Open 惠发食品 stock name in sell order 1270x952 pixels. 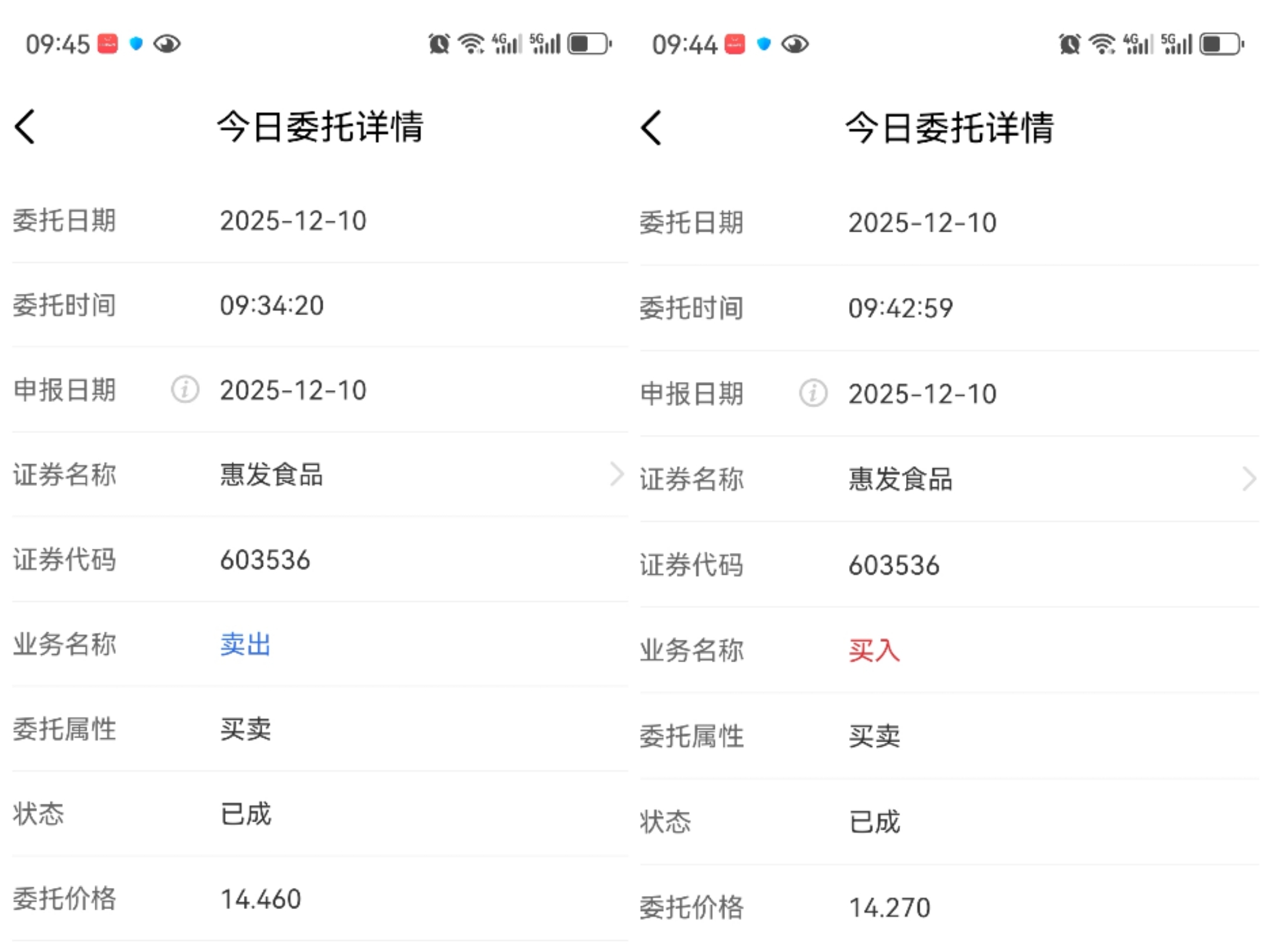tap(271, 474)
